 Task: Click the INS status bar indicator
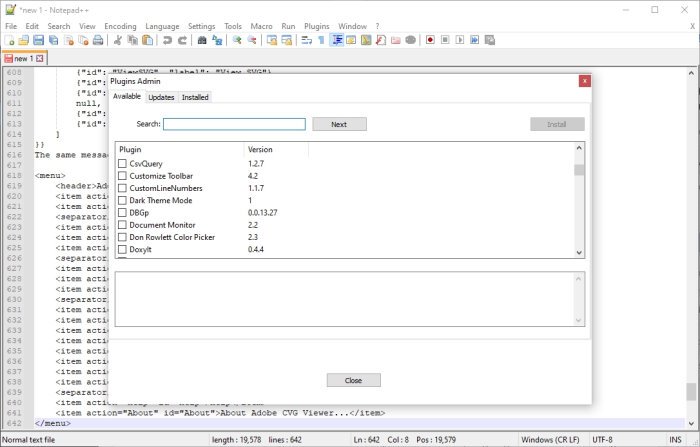tap(675, 440)
